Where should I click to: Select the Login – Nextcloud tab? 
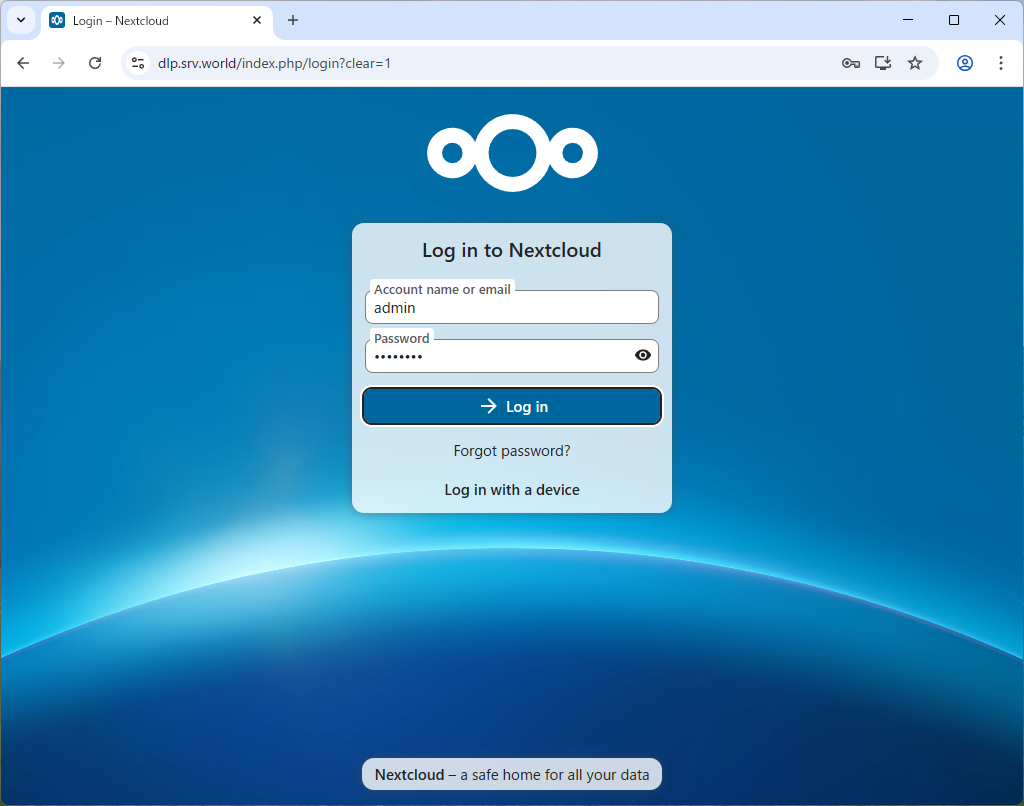[150, 20]
